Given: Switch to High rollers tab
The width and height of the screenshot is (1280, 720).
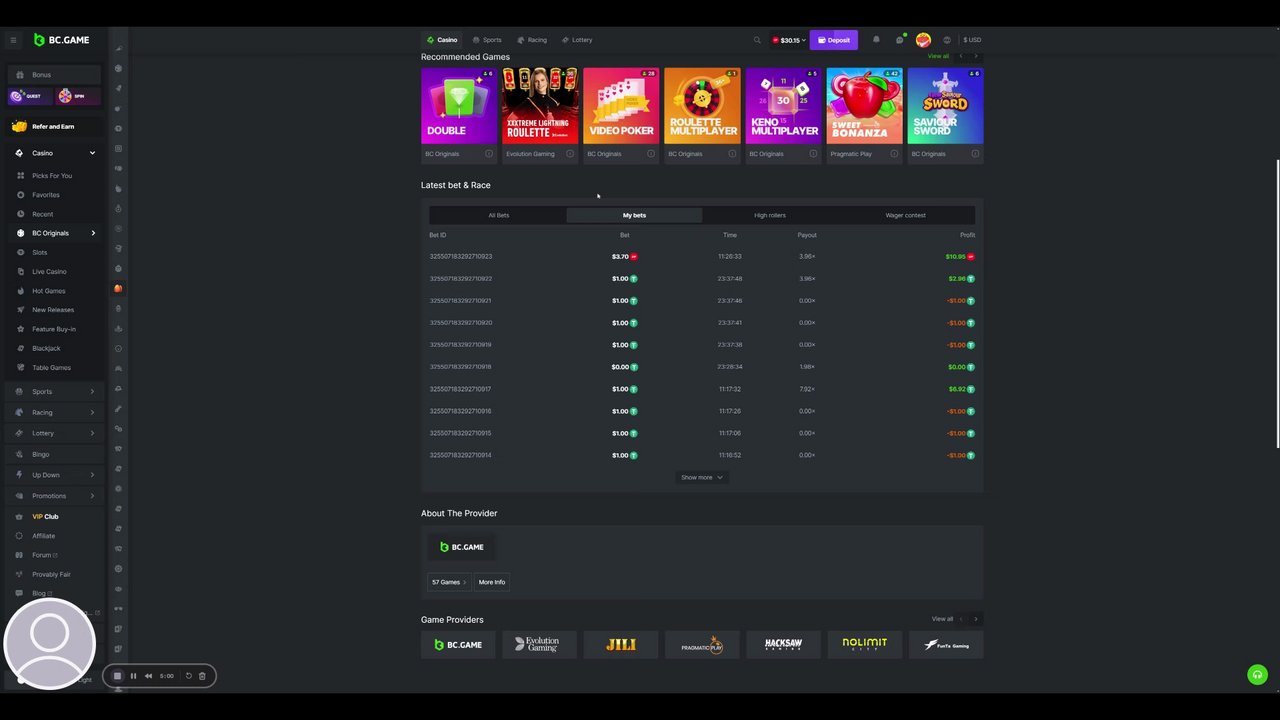Looking at the screenshot, I should pos(770,215).
